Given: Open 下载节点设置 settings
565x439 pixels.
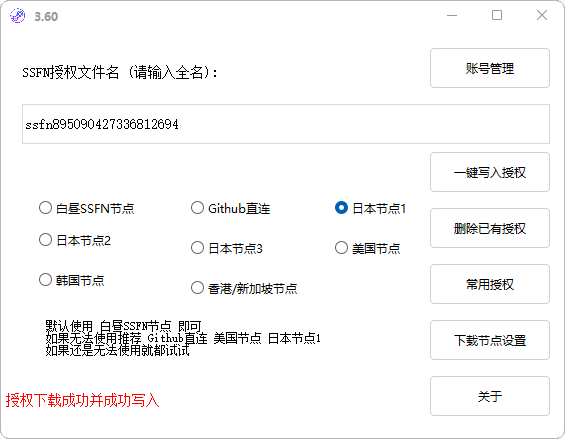Looking at the screenshot, I should point(490,340).
